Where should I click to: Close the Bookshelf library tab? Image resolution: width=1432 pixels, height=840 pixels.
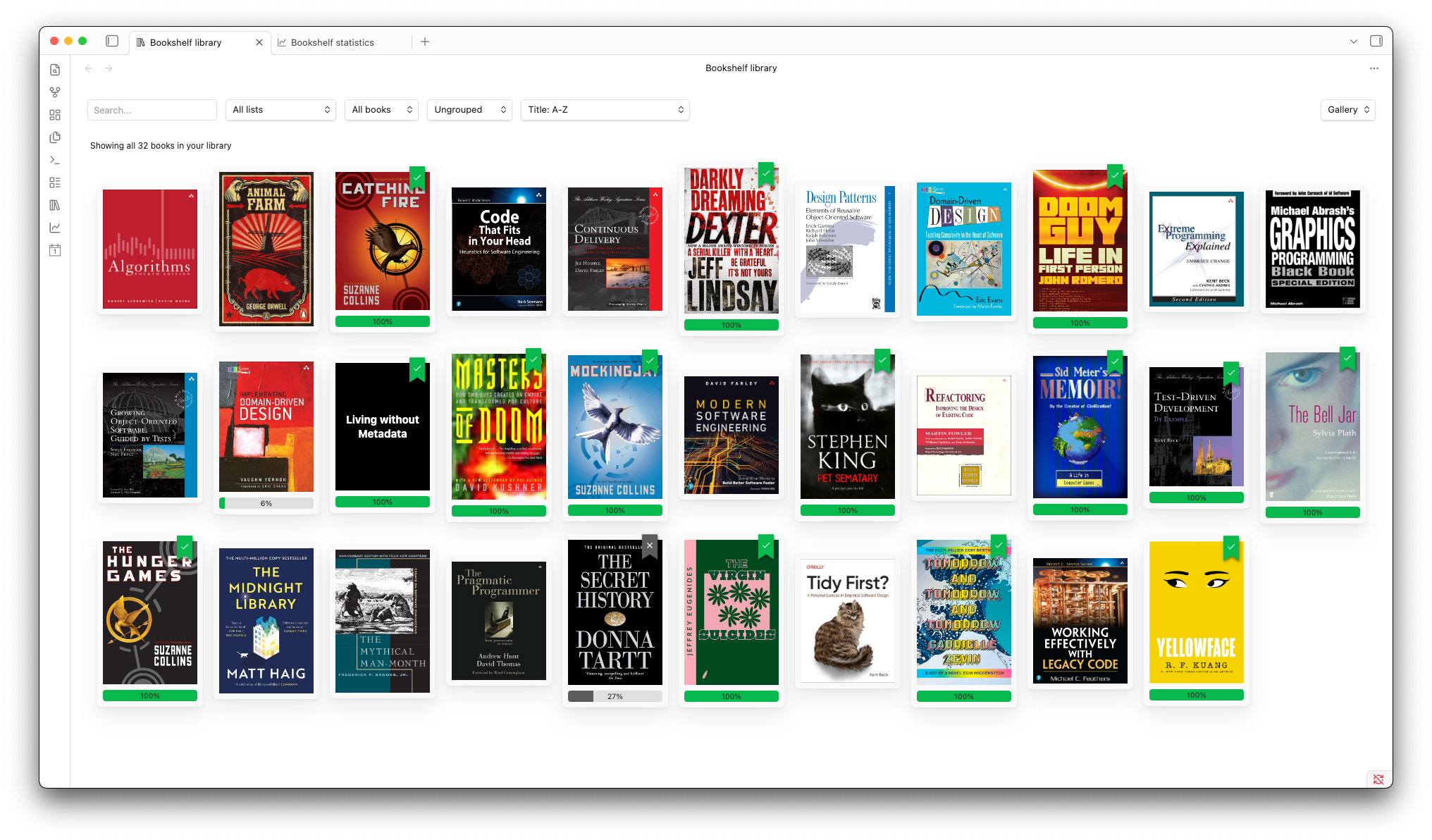tap(259, 42)
